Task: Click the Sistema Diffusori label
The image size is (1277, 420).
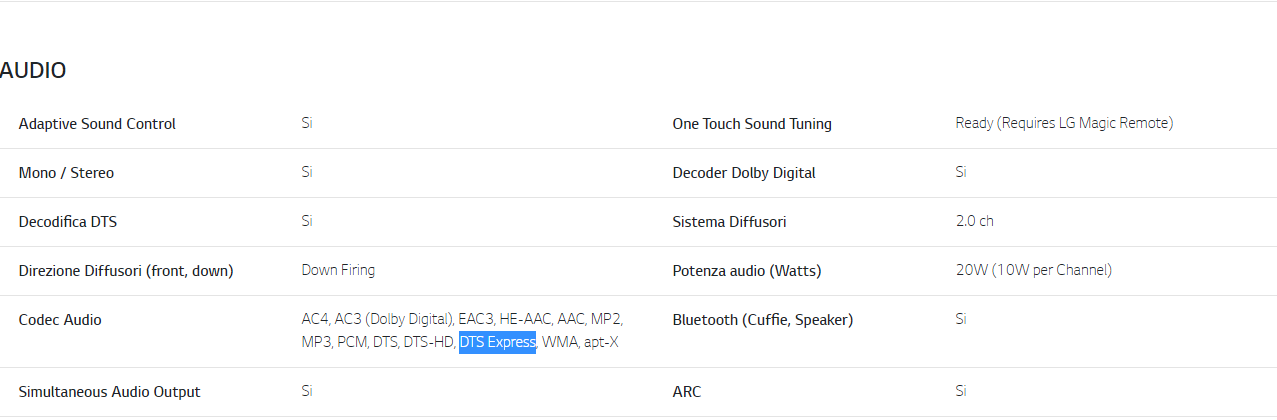Action: 729,222
